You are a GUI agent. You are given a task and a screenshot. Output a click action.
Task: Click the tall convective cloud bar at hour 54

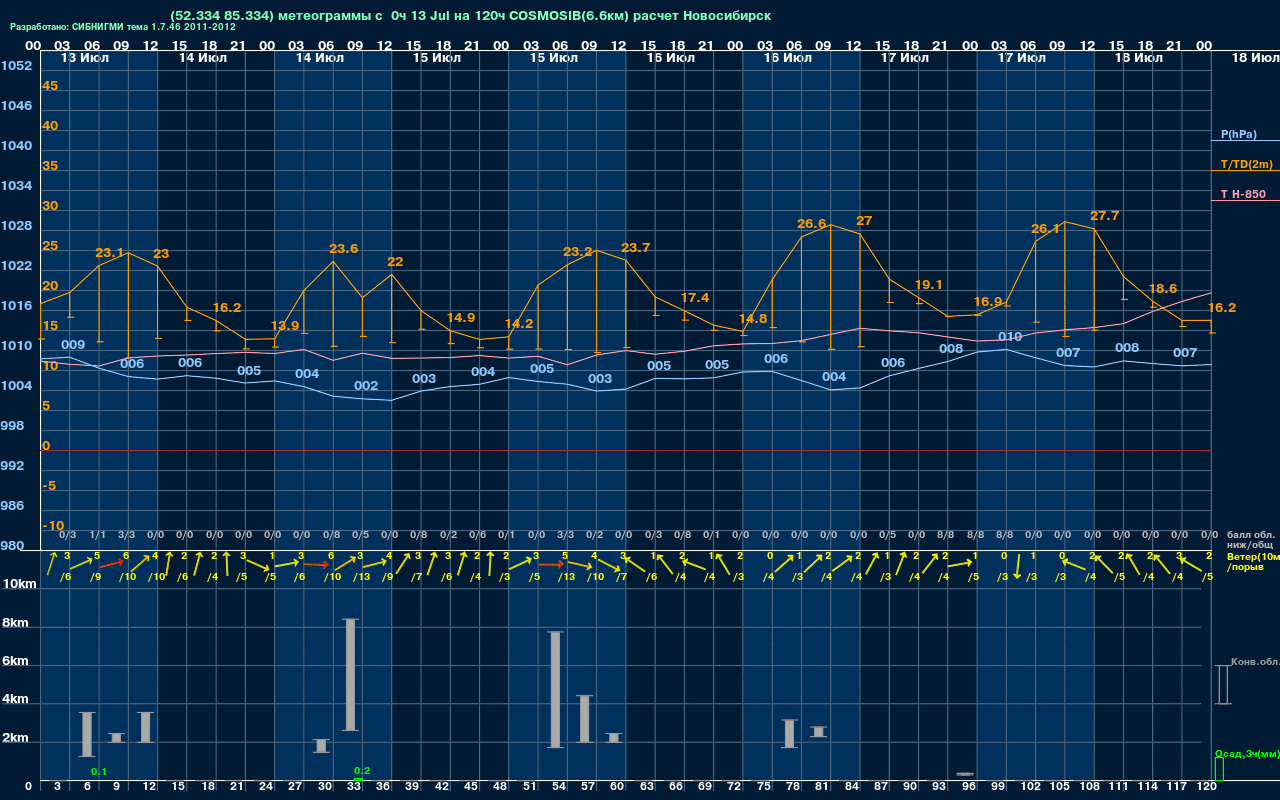pos(556,690)
